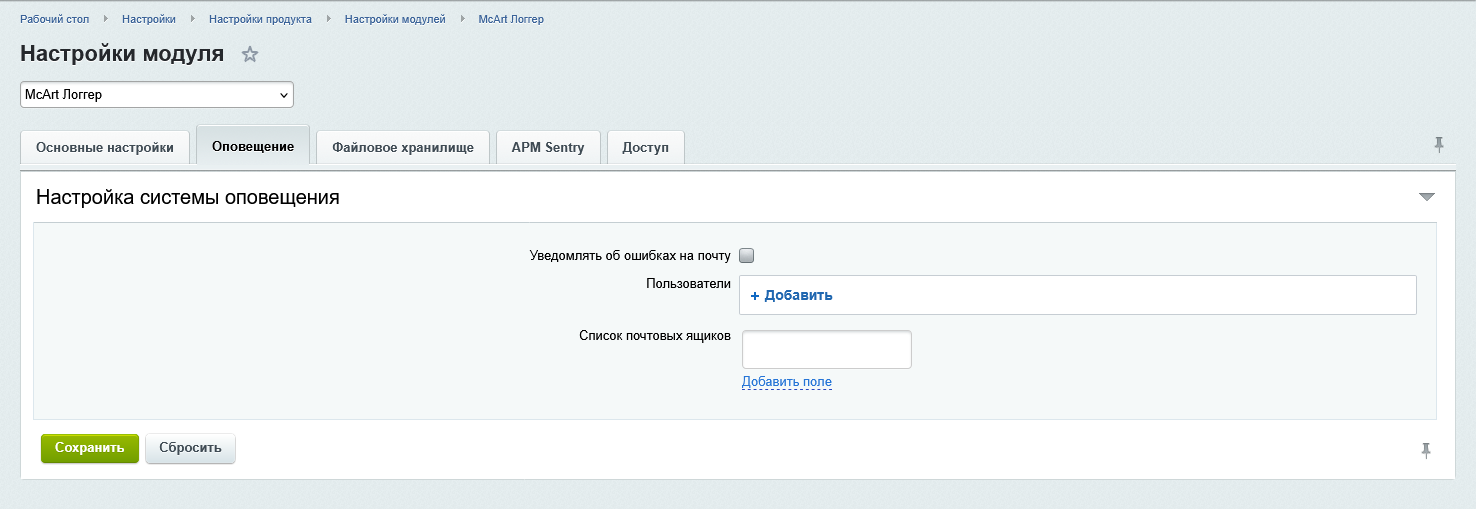Switch to the Основные настройки tab

point(105,148)
